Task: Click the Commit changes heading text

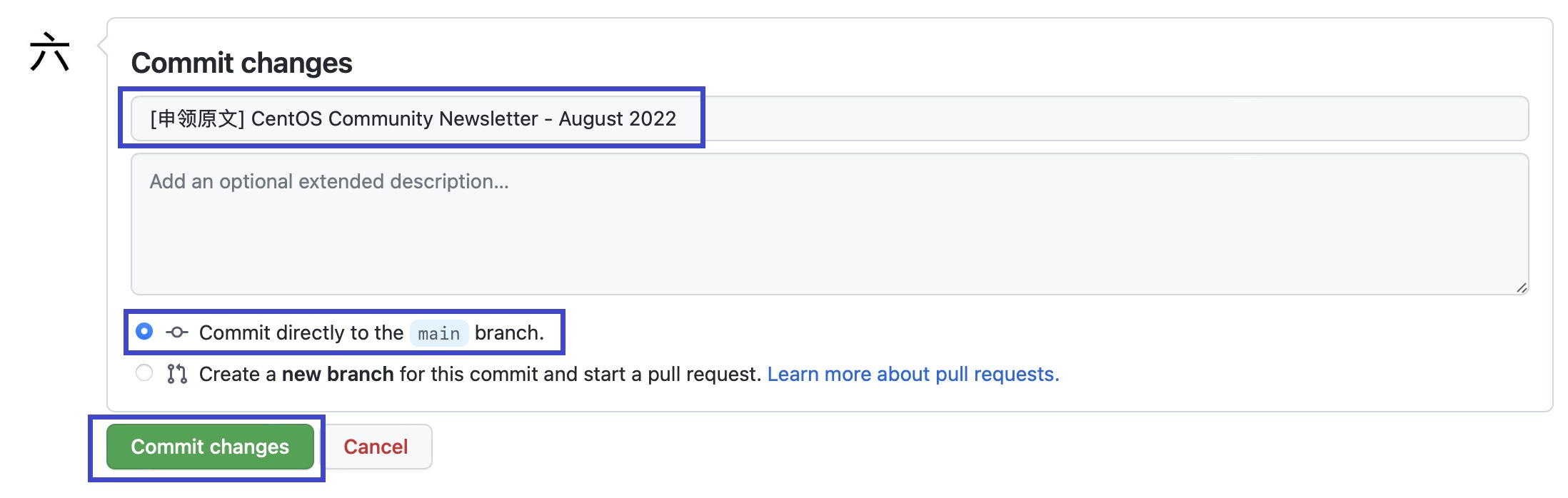Action: pos(241,63)
